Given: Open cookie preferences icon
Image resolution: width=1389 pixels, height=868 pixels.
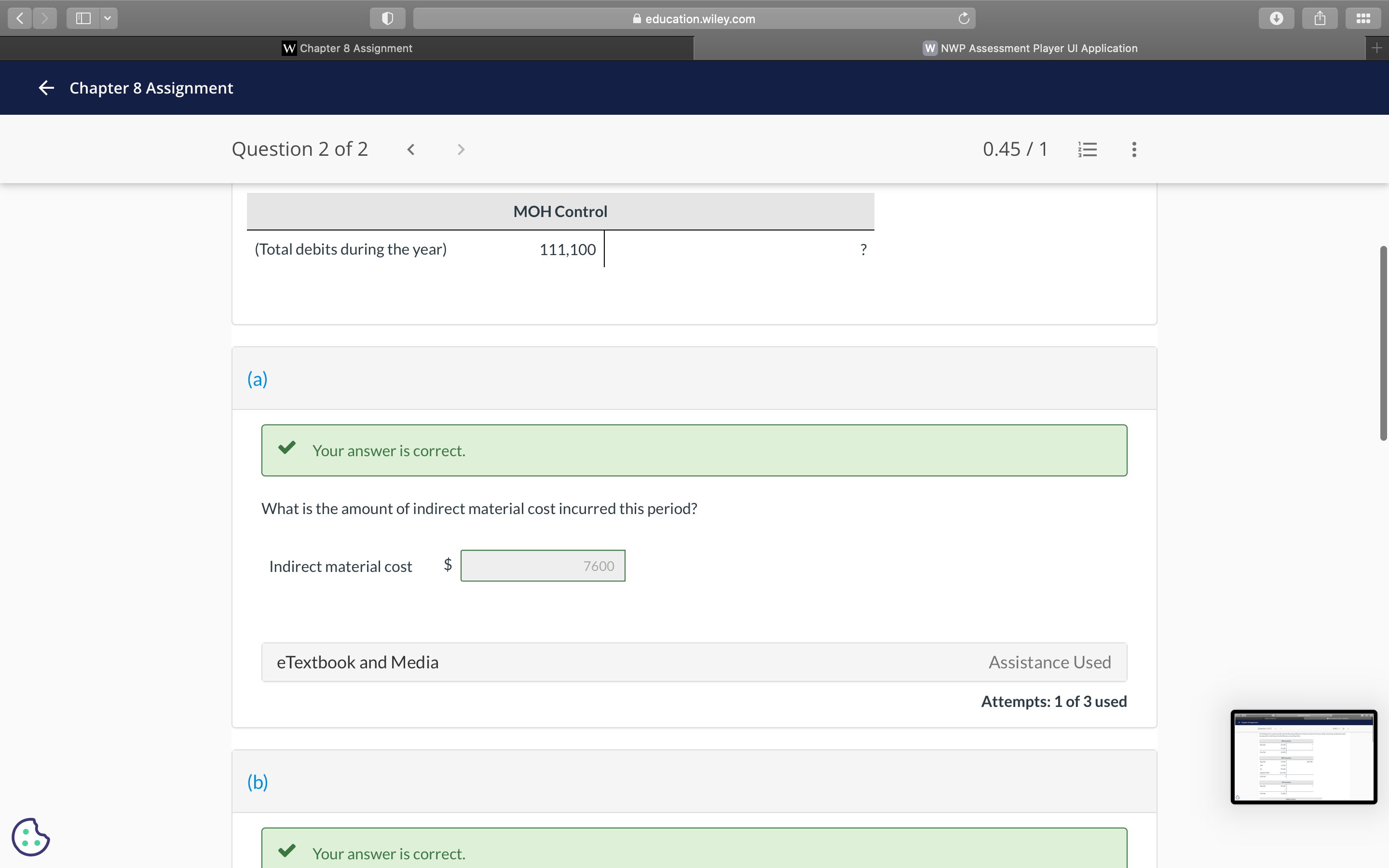Looking at the screenshot, I should (x=30, y=837).
